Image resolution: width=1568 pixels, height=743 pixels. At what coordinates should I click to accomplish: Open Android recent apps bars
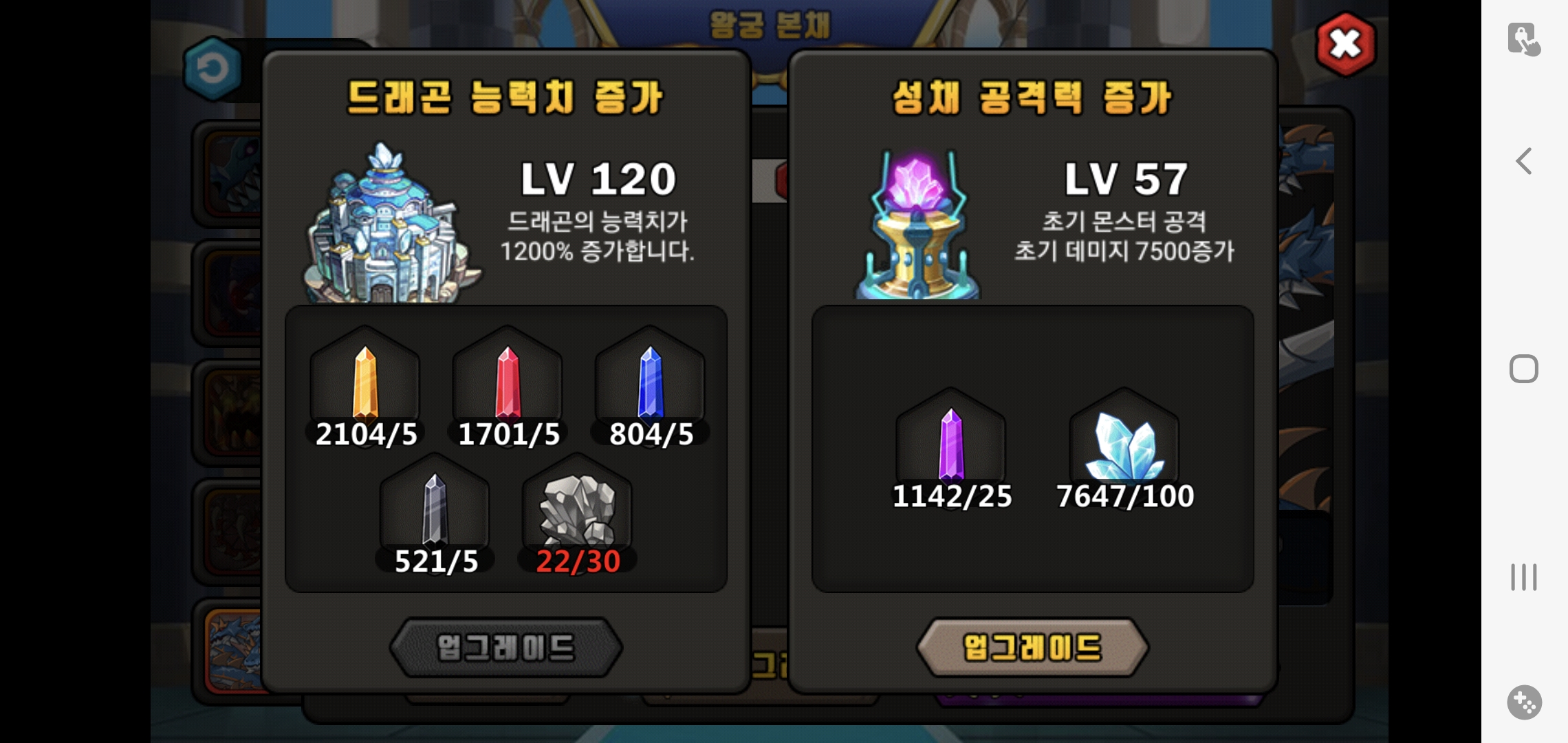[x=1524, y=577]
